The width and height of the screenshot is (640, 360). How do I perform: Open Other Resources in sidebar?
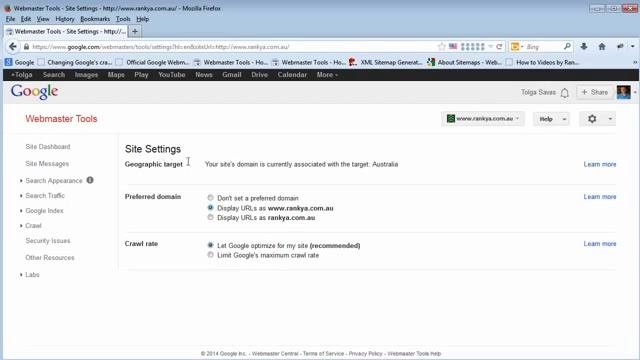point(50,258)
